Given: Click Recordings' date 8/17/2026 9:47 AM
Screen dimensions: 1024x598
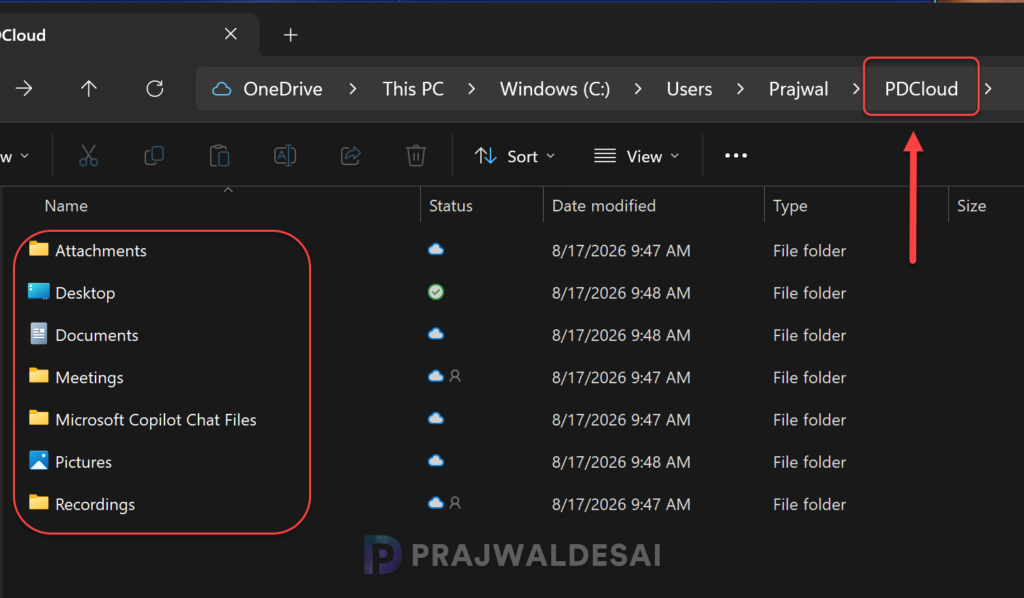Looking at the screenshot, I should point(620,505).
